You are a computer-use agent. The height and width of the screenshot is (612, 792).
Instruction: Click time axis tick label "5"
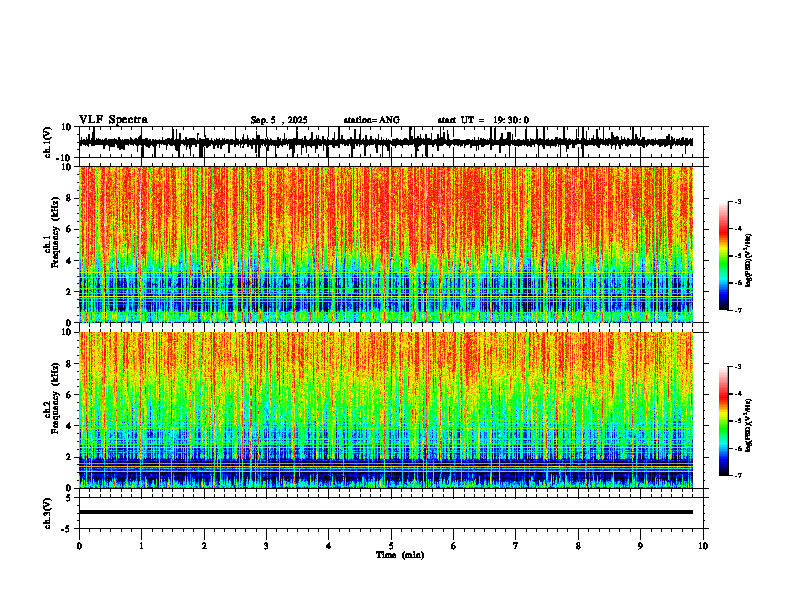click(391, 546)
